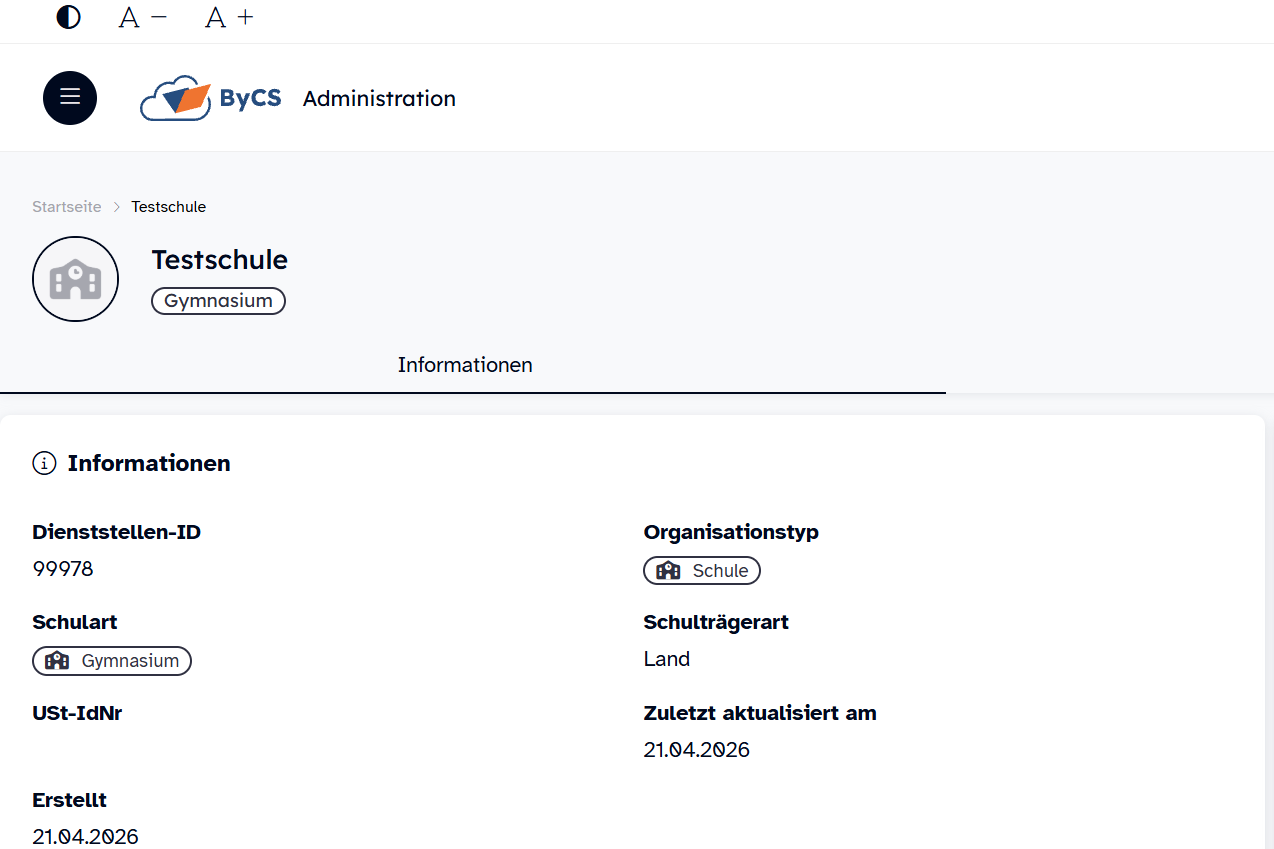Screen dimensions: 1274x849
Task: Toggle the Gymnasium badge under Schulart
Action: pos(111,660)
